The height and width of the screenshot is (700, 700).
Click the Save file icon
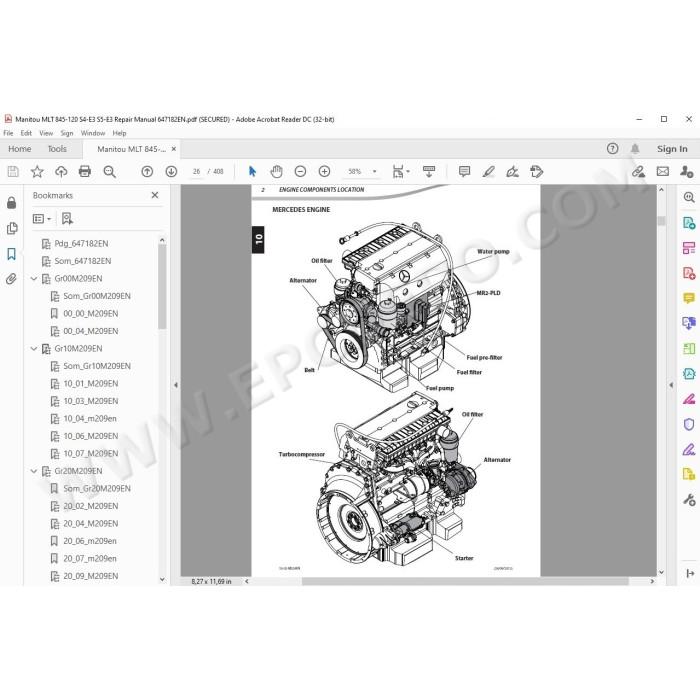pyautogui.click(x=13, y=171)
